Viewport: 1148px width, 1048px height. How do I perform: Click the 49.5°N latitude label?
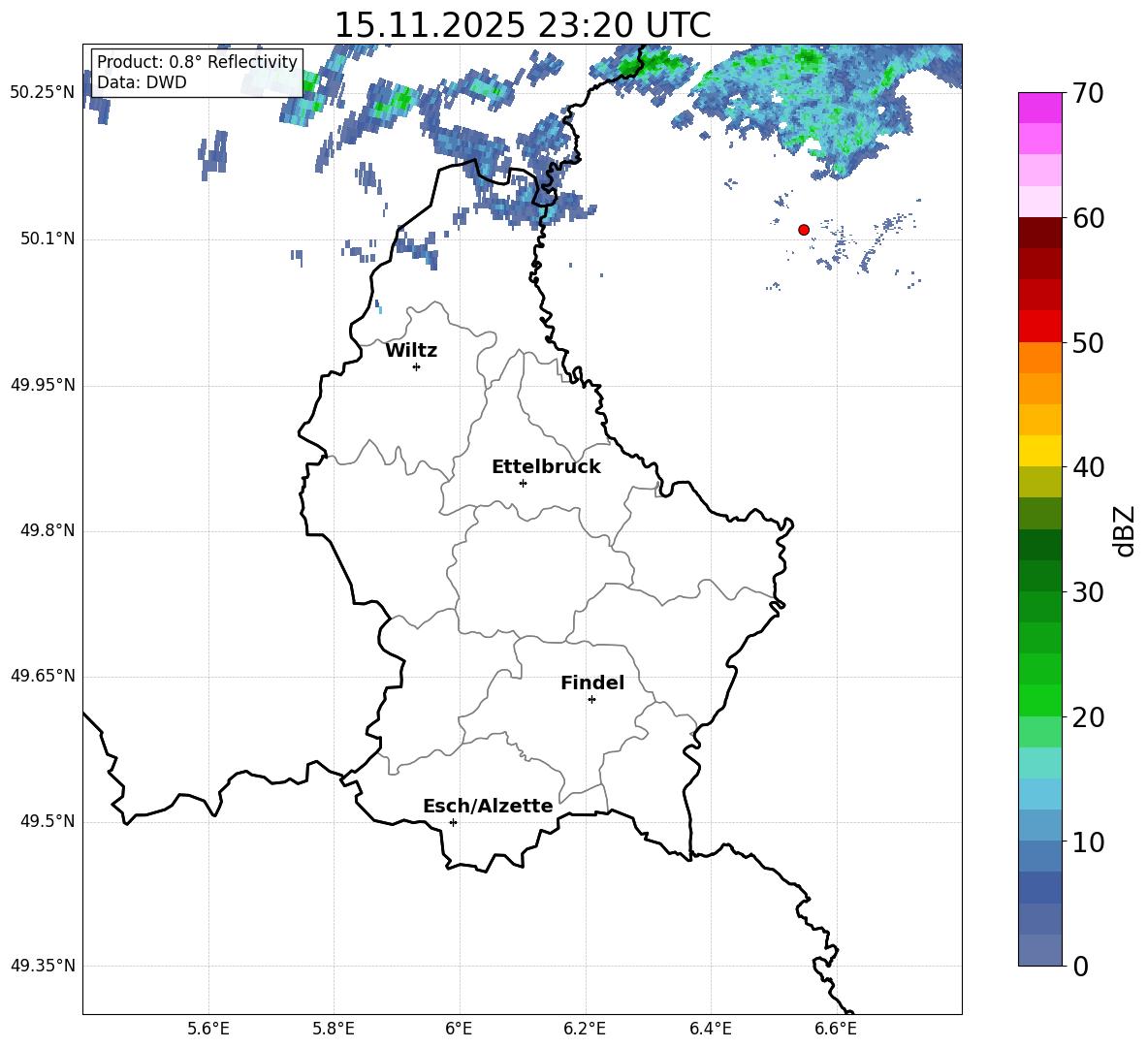coord(48,821)
